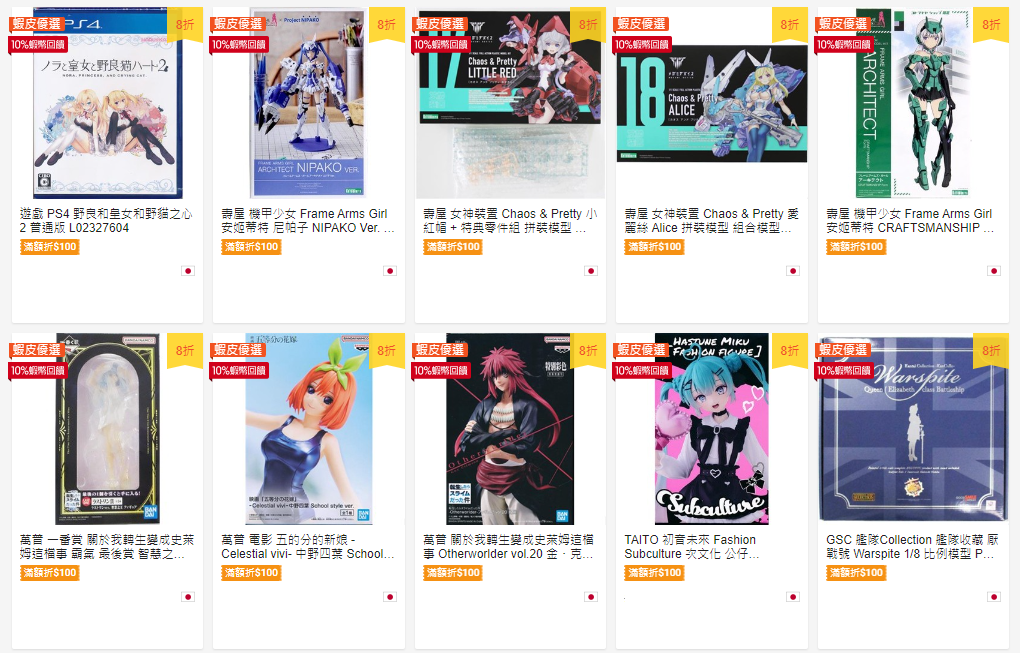Click Japan flag icon on Alice model card

792,271
